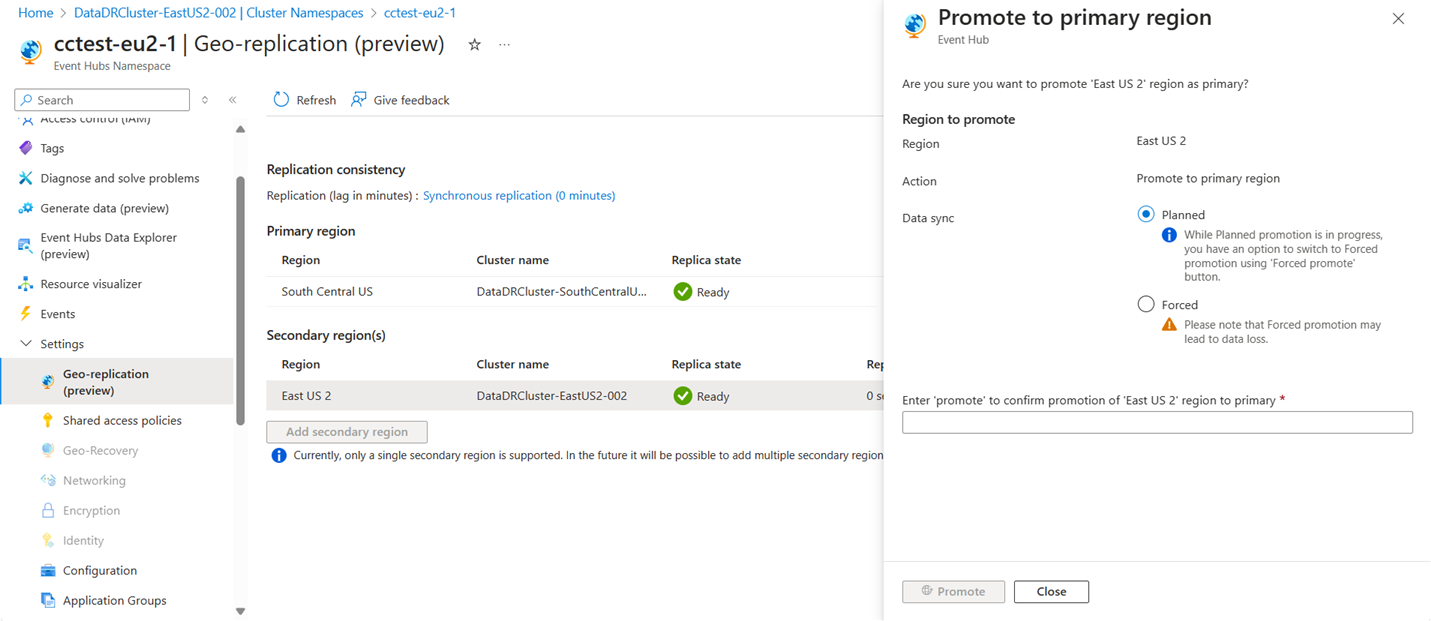This screenshot has width=1431, height=621.
Task: Toggle the favorite star next to Geo-replication
Action: coord(474,44)
